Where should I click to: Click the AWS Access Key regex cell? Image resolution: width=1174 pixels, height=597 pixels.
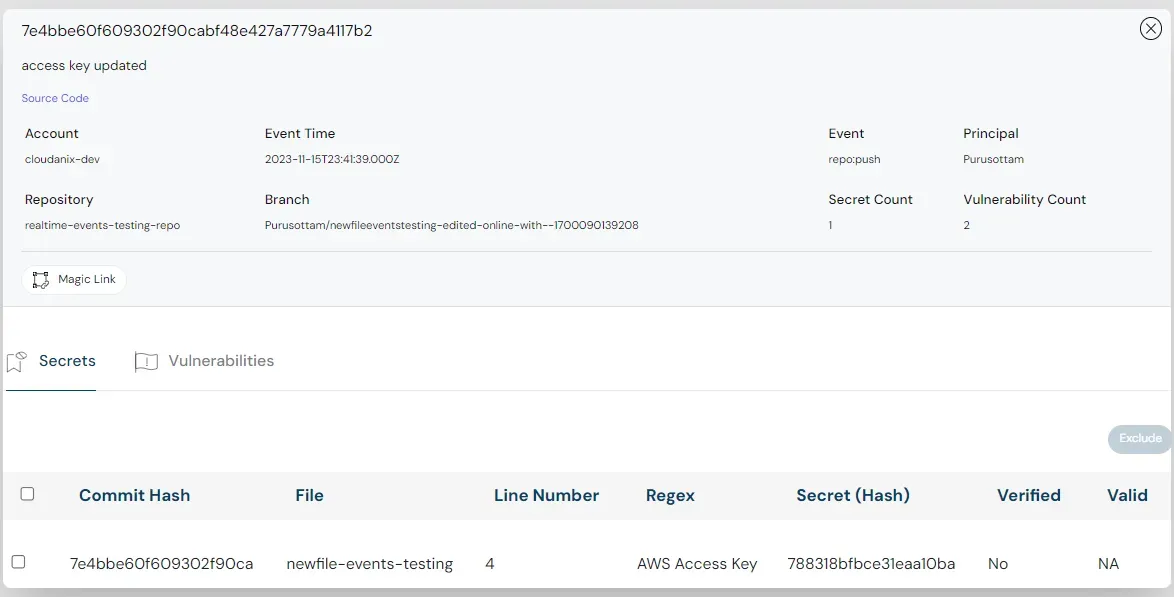point(697,564)
